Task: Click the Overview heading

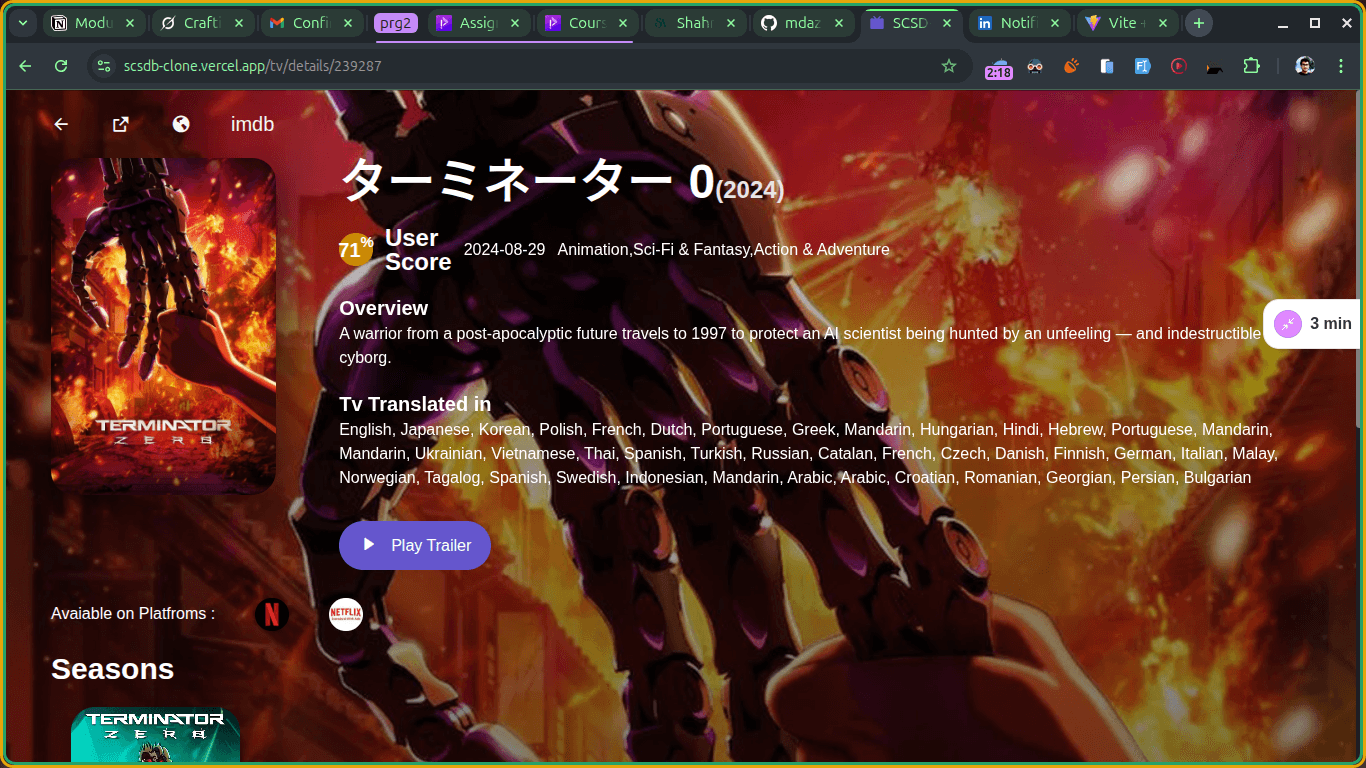Action: pos(383,308)
